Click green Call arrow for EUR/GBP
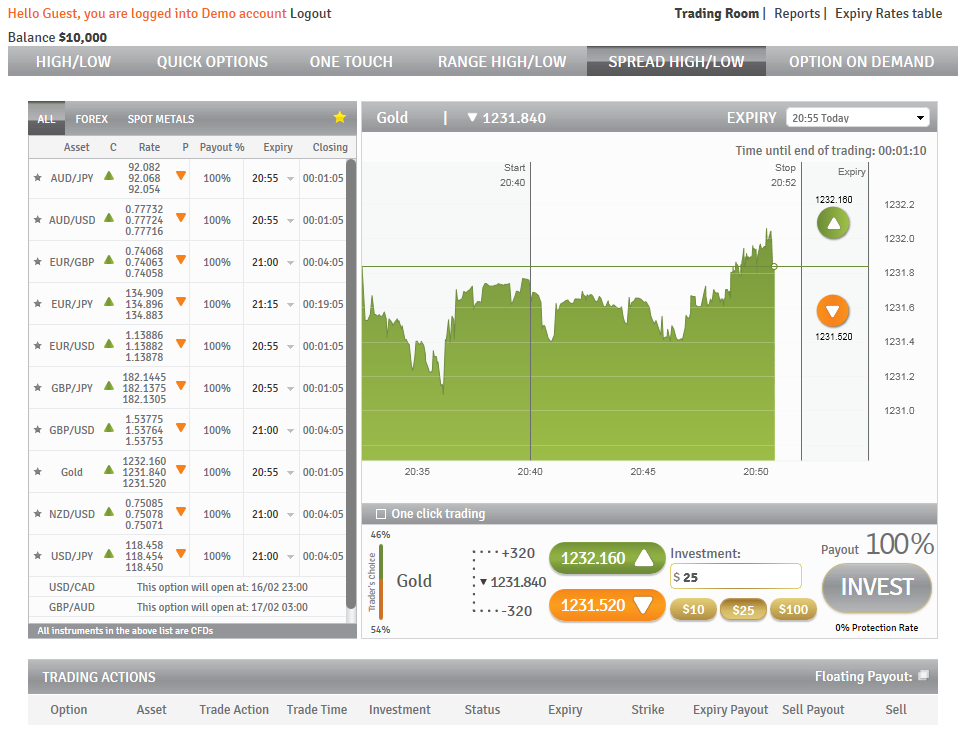The image size is (966, 734). tap(109, 259)
